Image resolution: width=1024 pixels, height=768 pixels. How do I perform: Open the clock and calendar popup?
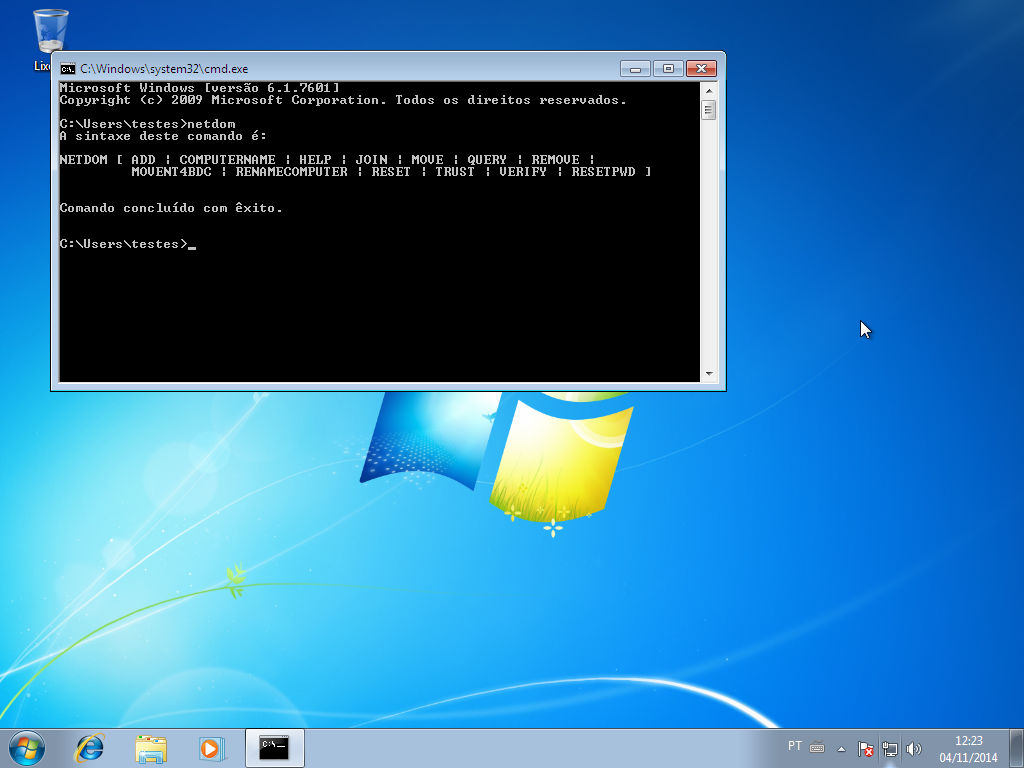968,746
